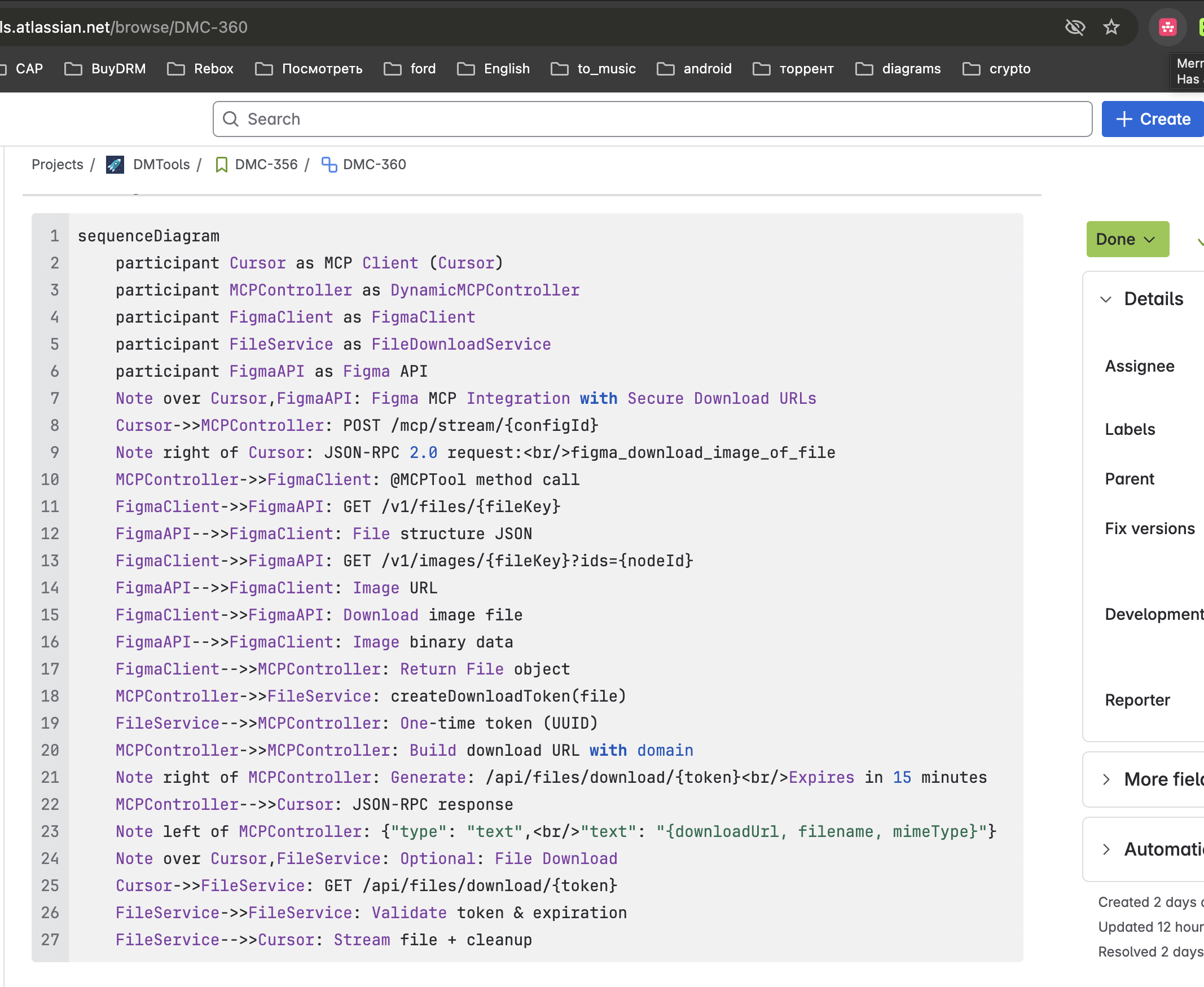Open the торрент bookmarks folder
The image size is (1204, 987).
(x=793, y=69)
